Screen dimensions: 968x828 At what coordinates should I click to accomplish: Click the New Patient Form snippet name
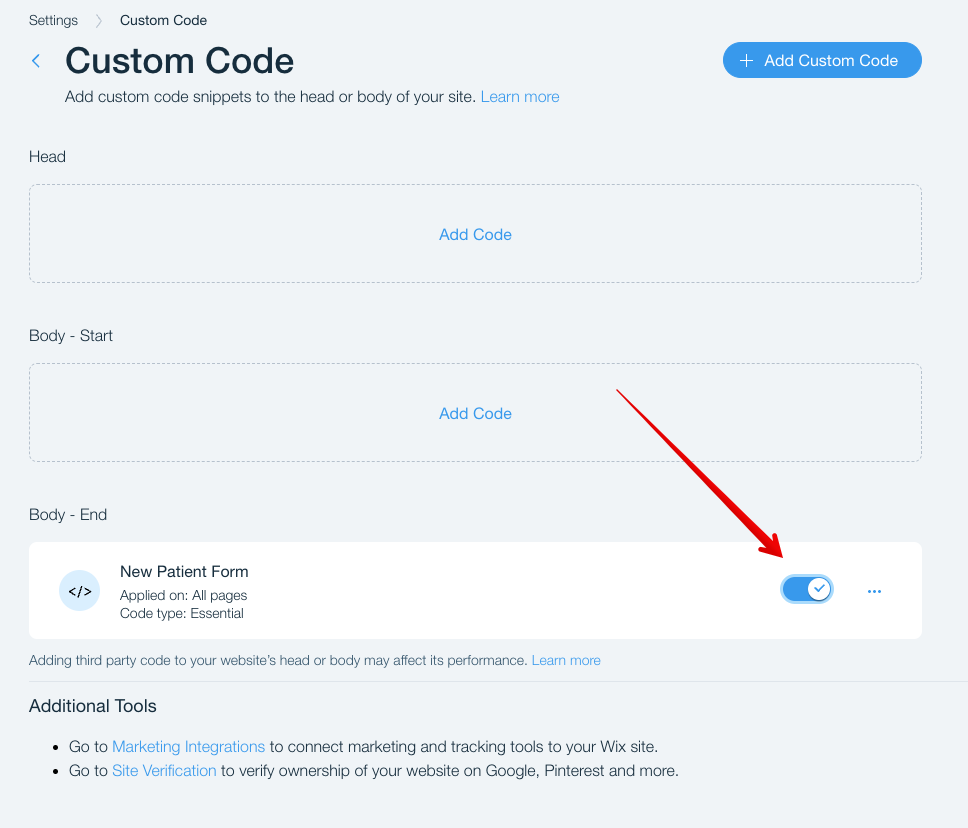click(x=184, y=572)
